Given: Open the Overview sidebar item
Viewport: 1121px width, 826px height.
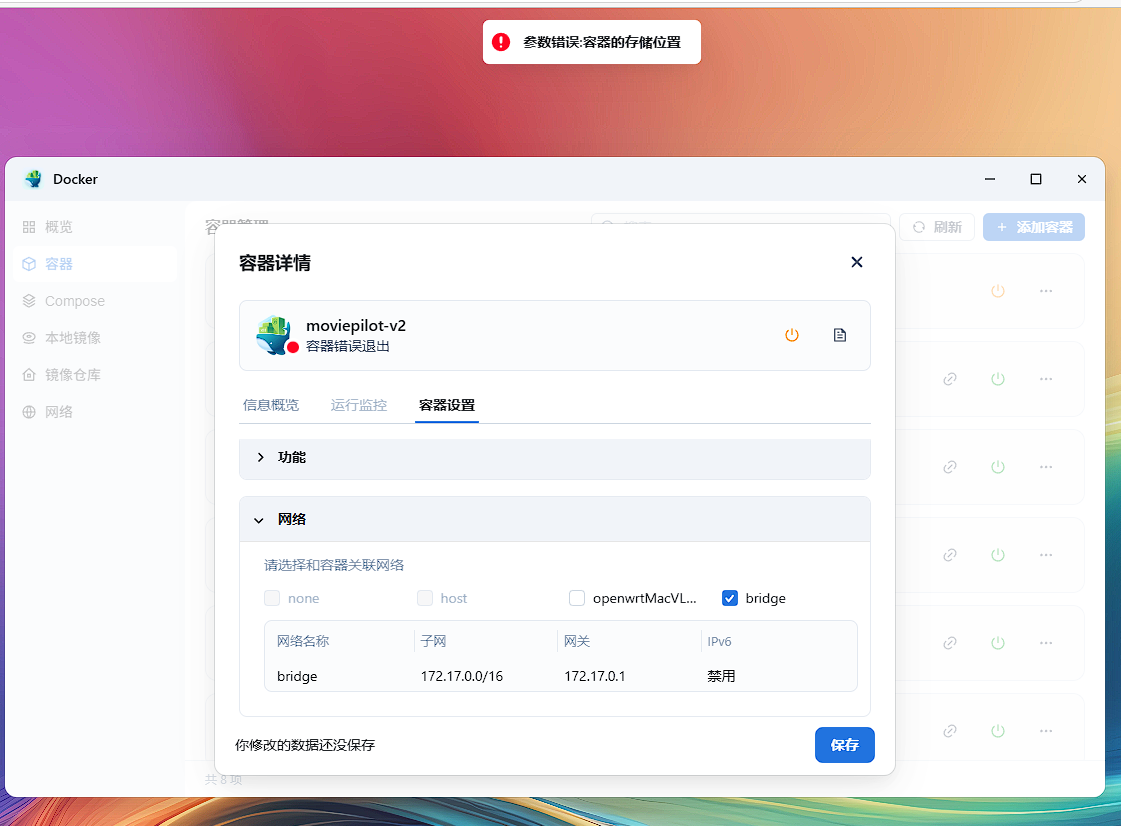Looking at the screenshot, I should click(x=58, y=227).
